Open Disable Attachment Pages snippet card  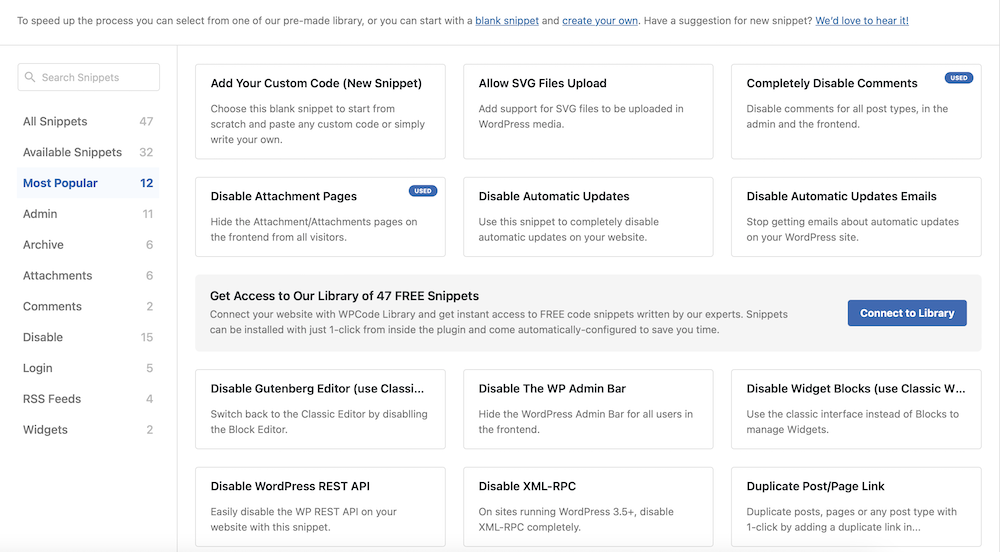[320, 217]
